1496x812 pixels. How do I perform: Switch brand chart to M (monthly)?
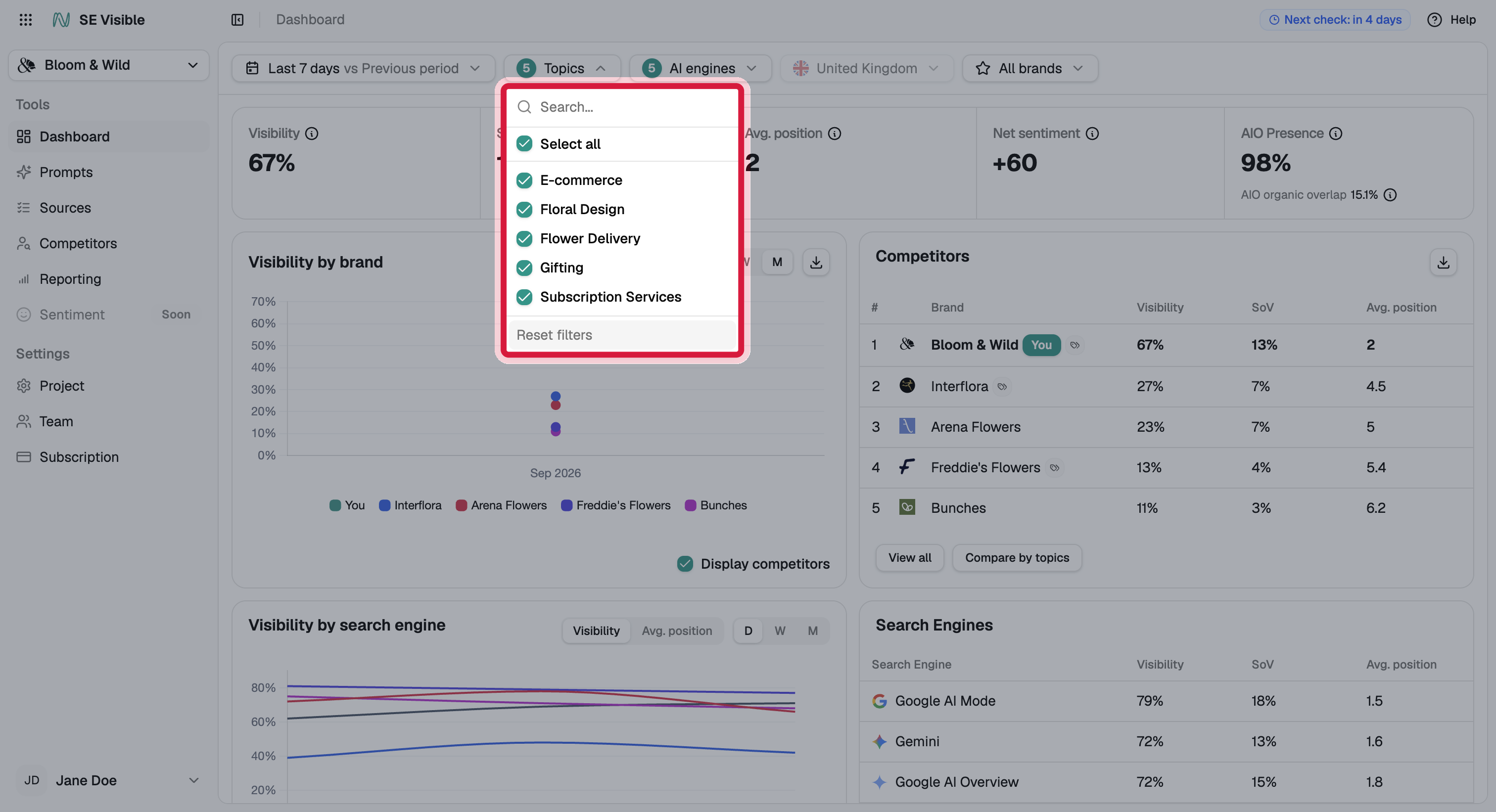[777, 262]
